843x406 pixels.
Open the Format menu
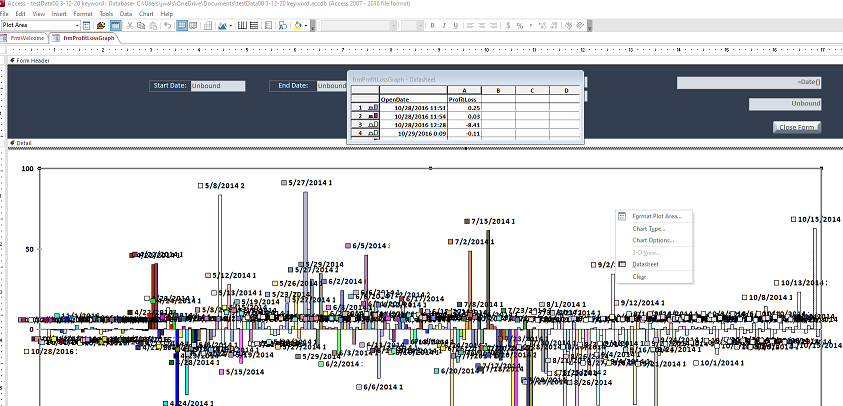tap(83, 14)
